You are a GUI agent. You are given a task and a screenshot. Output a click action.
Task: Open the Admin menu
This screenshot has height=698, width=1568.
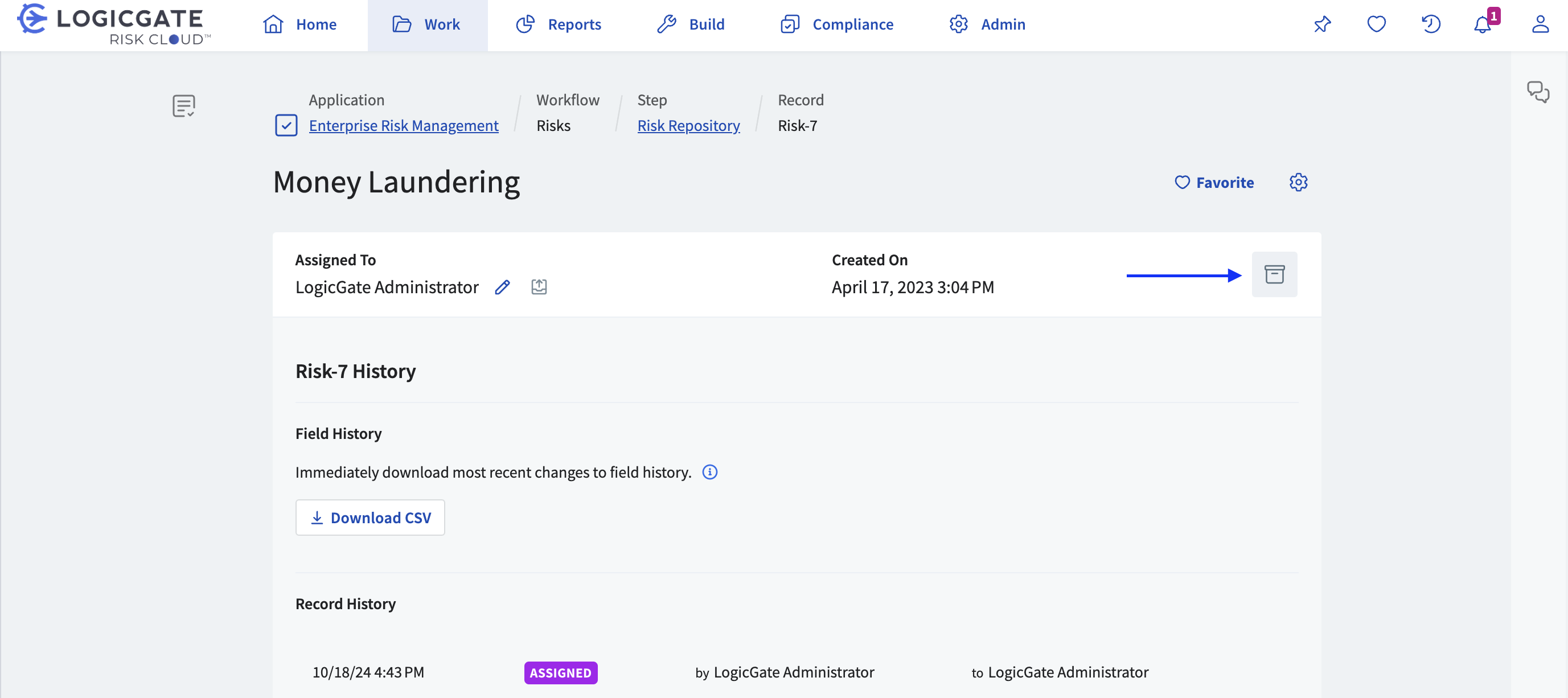coord(987,24)
